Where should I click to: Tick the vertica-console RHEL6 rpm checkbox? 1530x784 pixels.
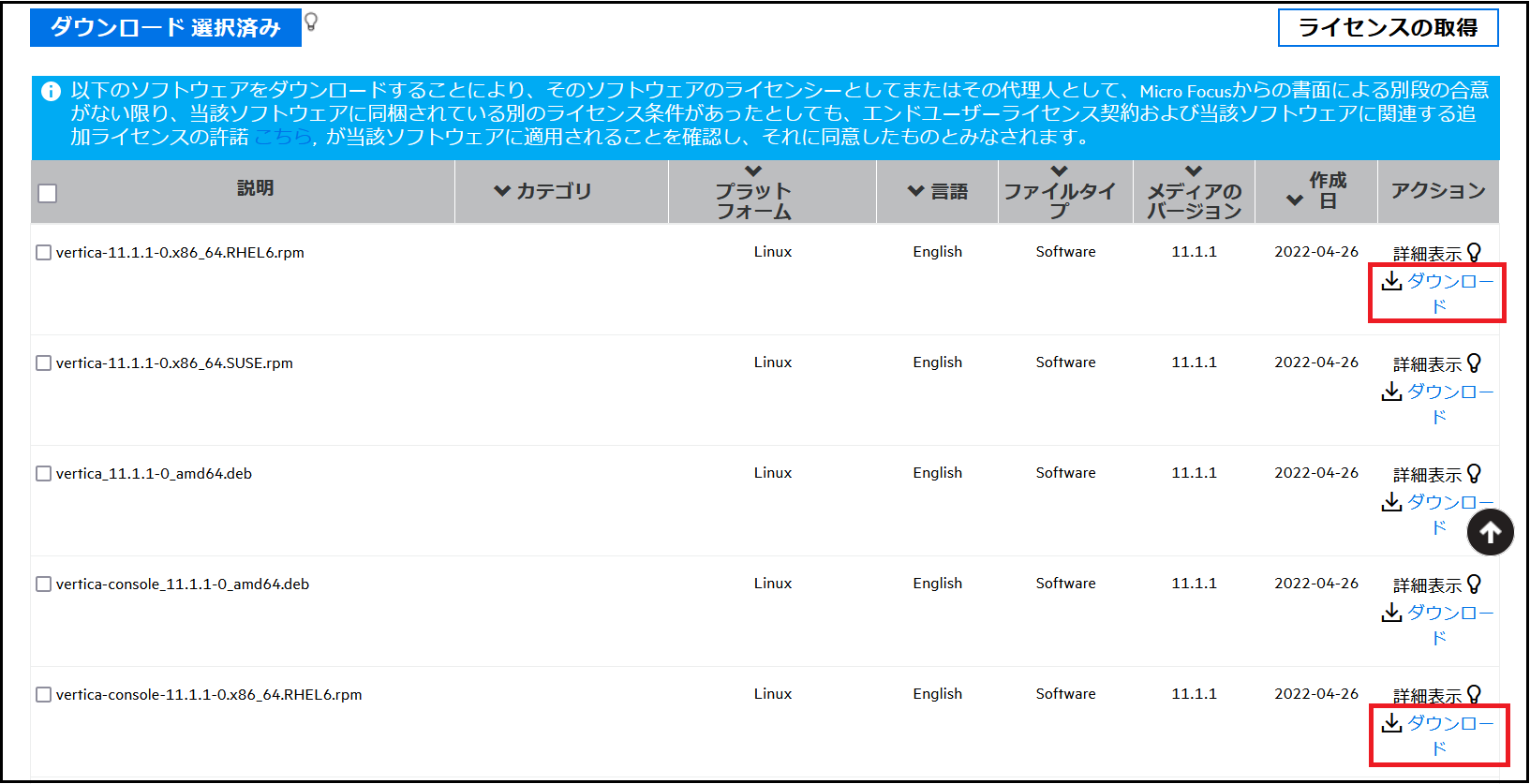click(43, 695)
